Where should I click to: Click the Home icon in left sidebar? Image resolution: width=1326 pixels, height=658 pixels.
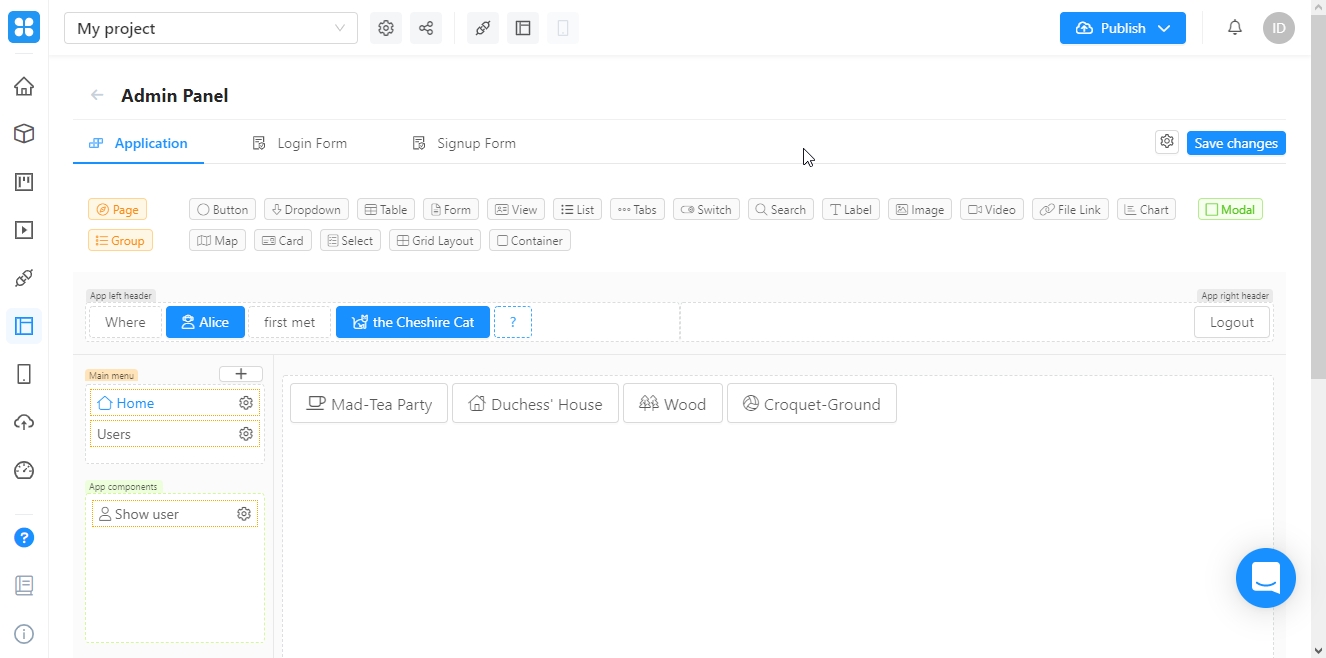click(x=24, y=86)
